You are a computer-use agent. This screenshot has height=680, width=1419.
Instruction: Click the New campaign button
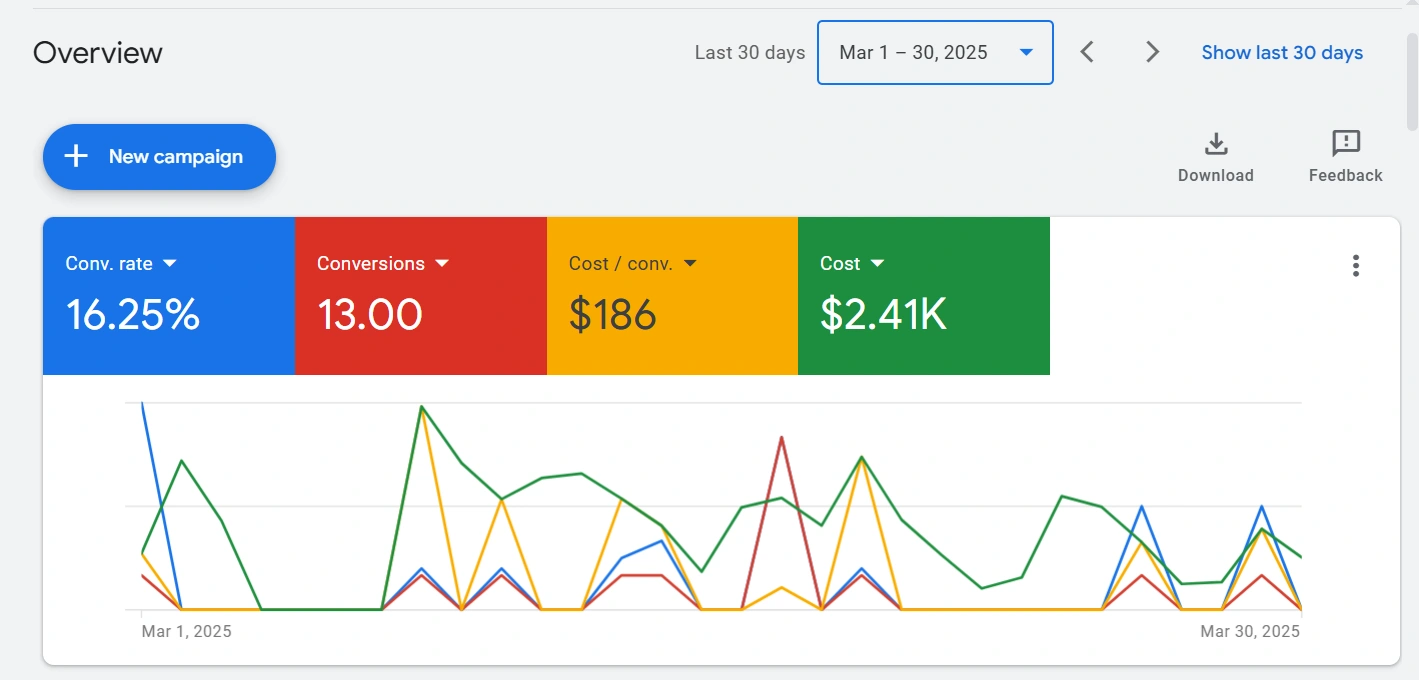159,157
